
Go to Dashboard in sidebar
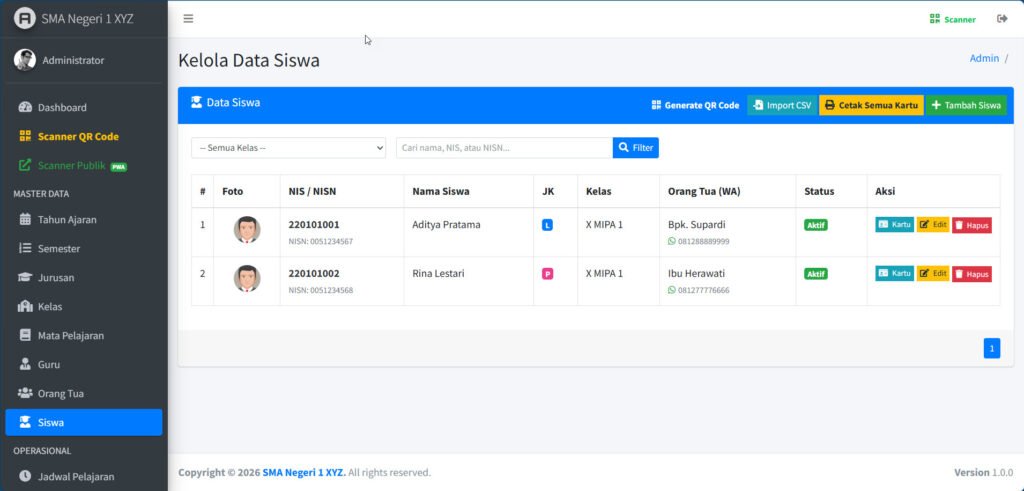pos(84,108)
